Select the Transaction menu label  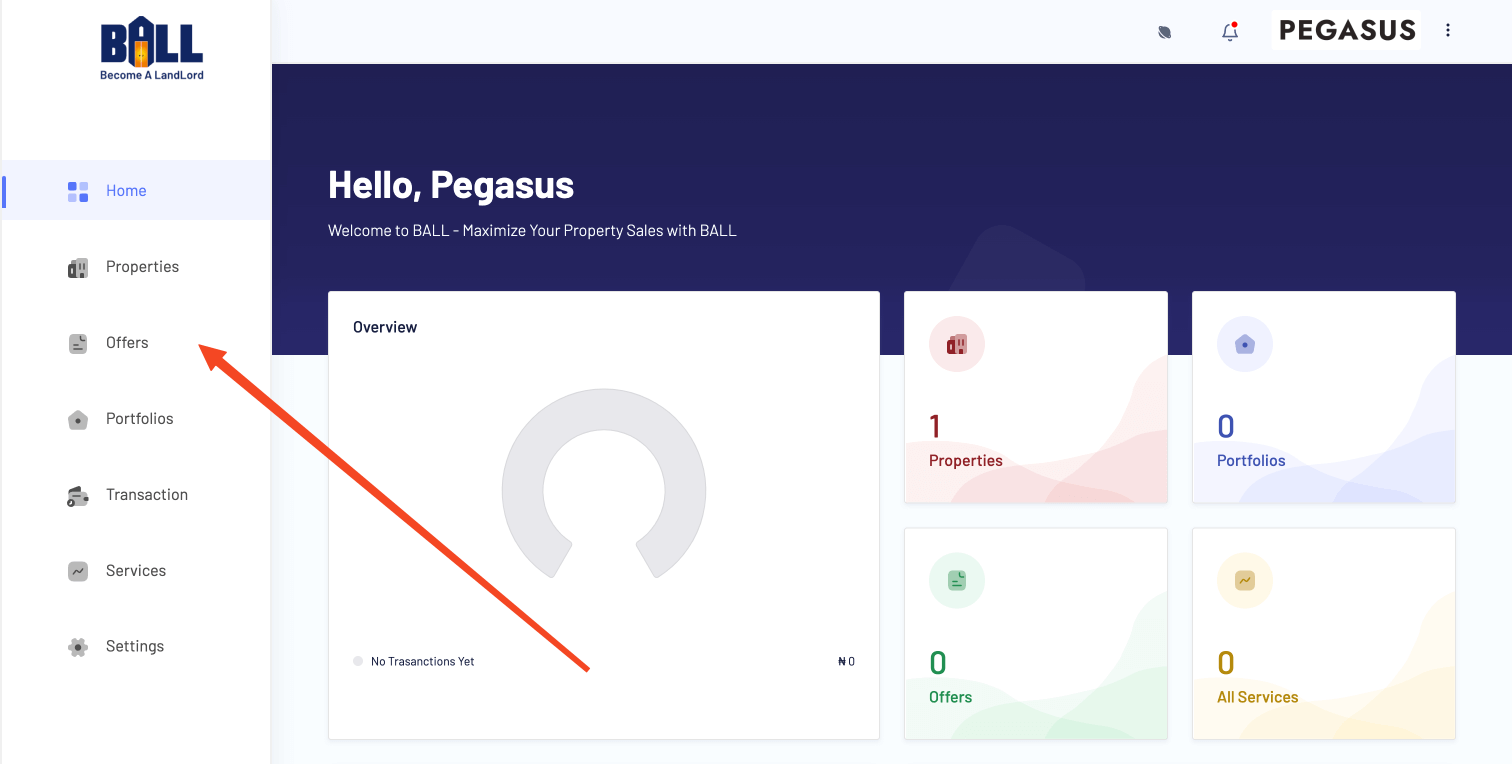147,495
